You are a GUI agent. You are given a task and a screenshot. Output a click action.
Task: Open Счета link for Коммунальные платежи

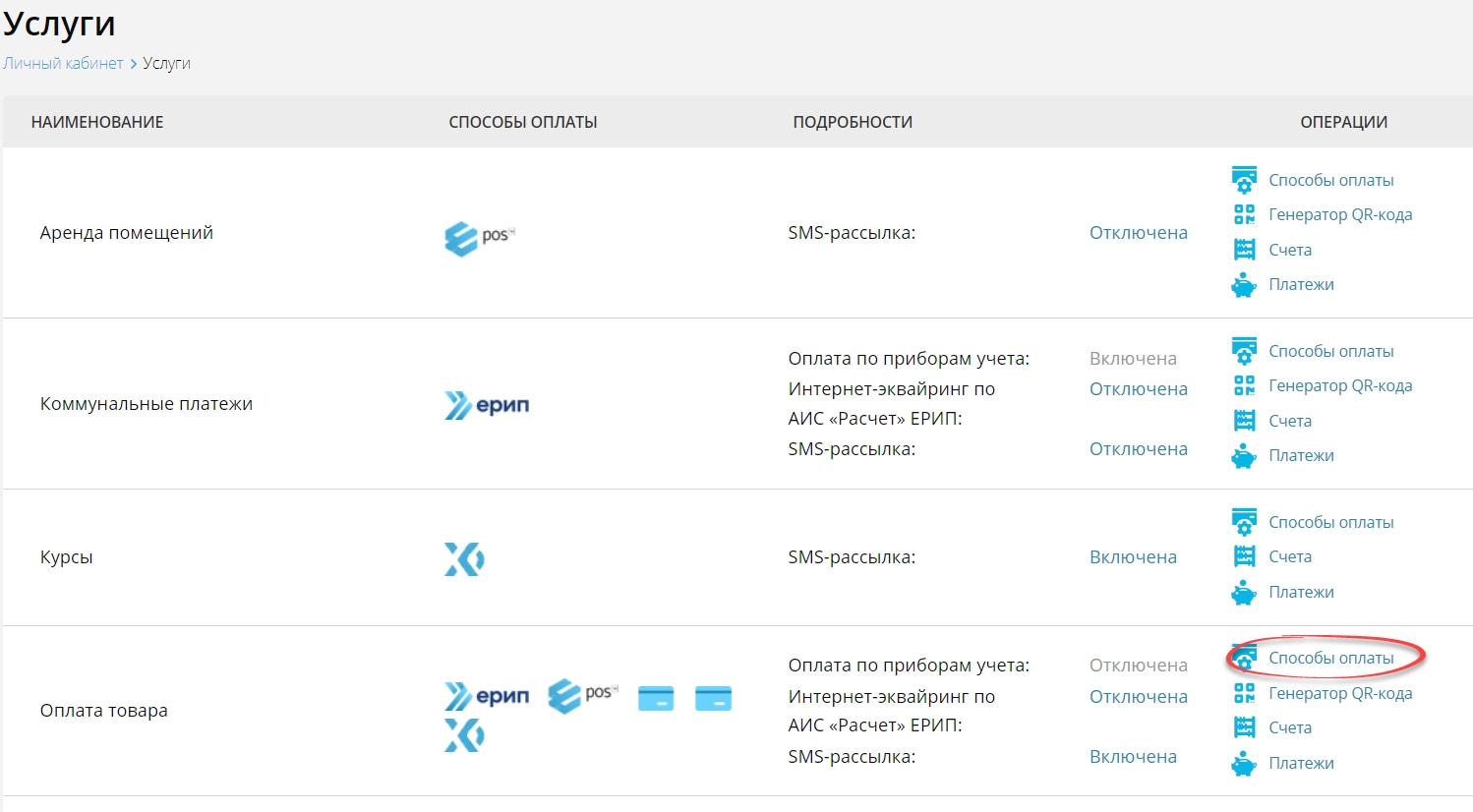coord(1290,421)
